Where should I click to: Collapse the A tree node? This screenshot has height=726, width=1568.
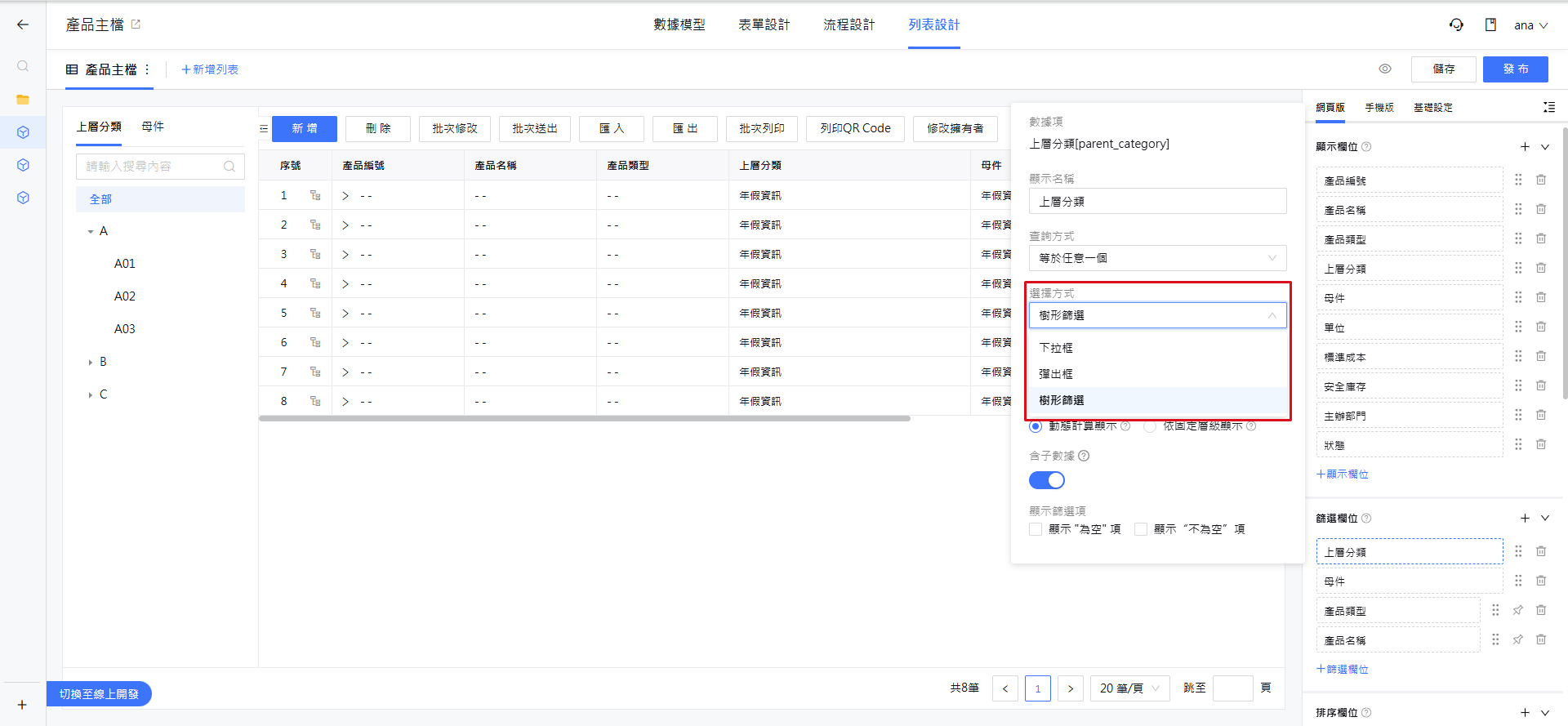[x=90, y=232]
